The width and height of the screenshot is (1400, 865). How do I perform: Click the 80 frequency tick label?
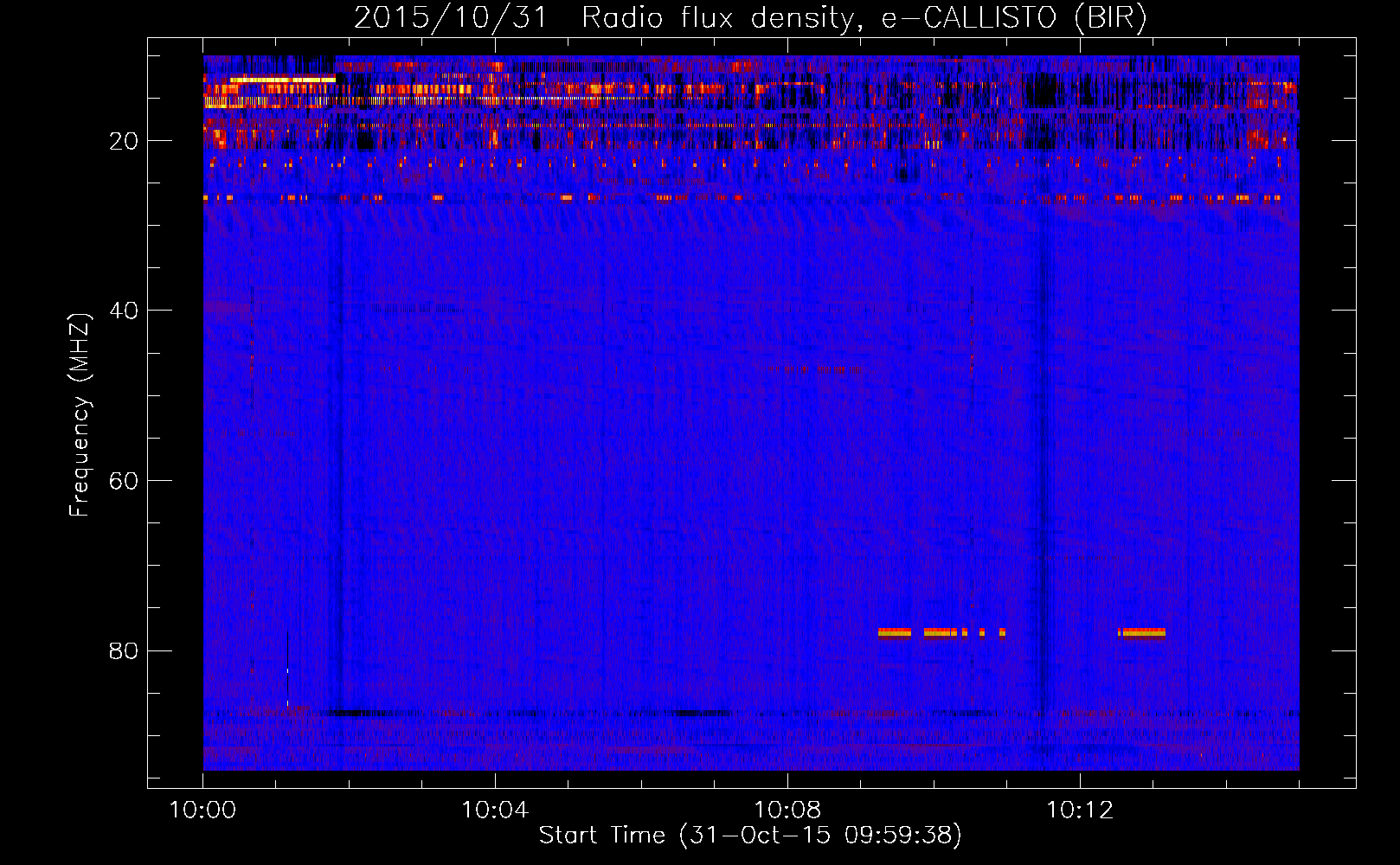[124, 650]
